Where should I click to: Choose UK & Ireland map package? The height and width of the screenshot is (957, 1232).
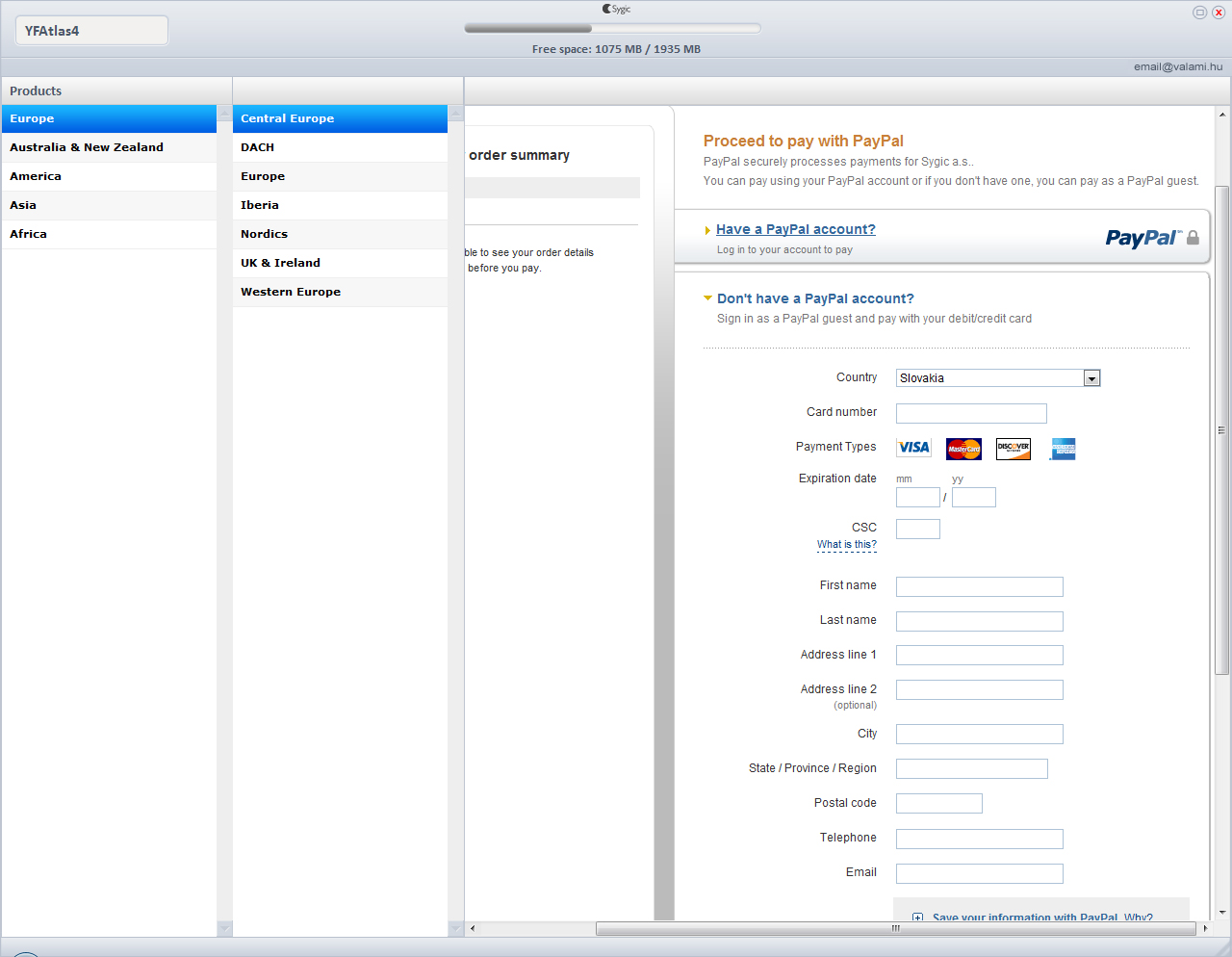pos(340,263)
